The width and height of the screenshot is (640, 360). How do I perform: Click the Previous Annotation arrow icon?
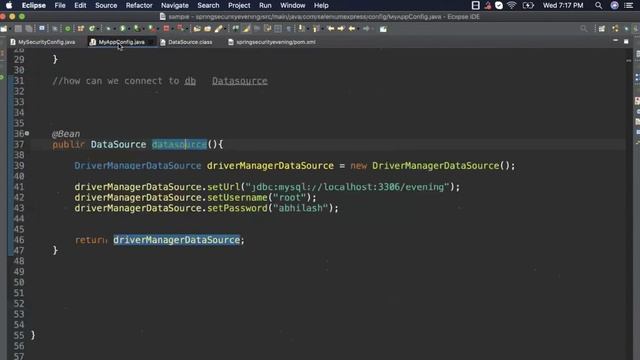click(x=316, y=29)
